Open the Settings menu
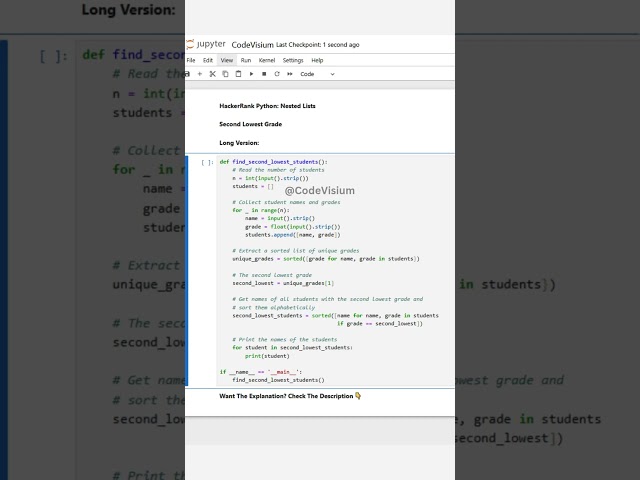 tap(293, 60)
